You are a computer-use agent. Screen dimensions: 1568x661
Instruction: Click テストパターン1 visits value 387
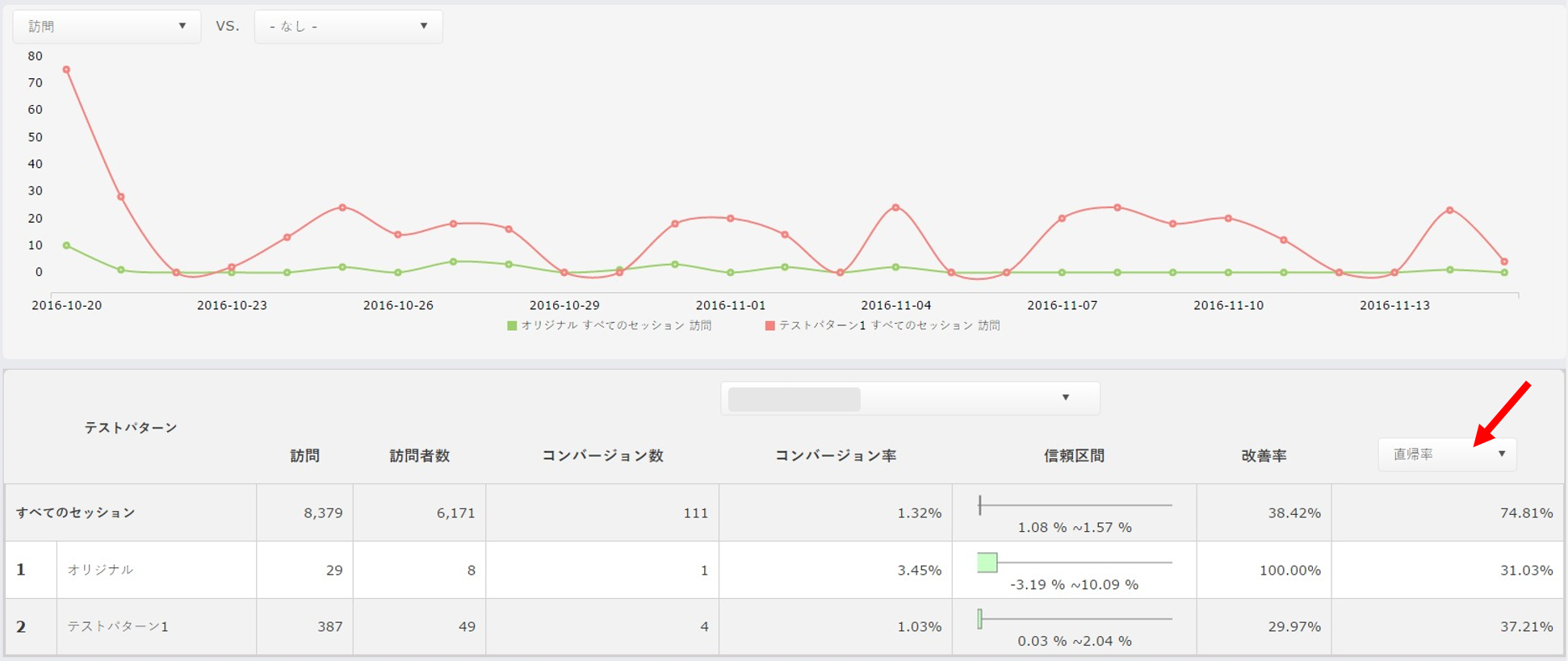(x=329, y=626)
